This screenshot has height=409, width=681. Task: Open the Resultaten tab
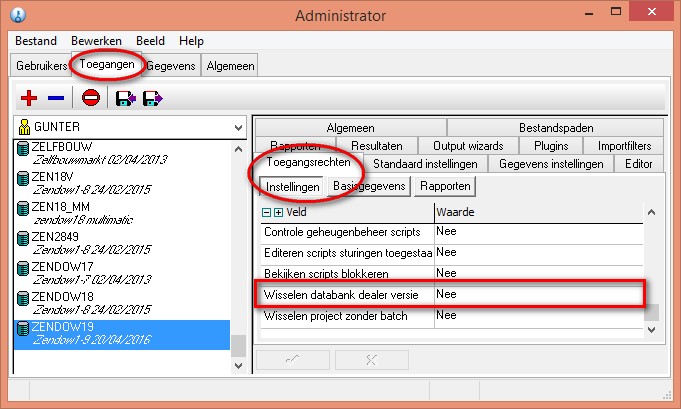[377, 145]
